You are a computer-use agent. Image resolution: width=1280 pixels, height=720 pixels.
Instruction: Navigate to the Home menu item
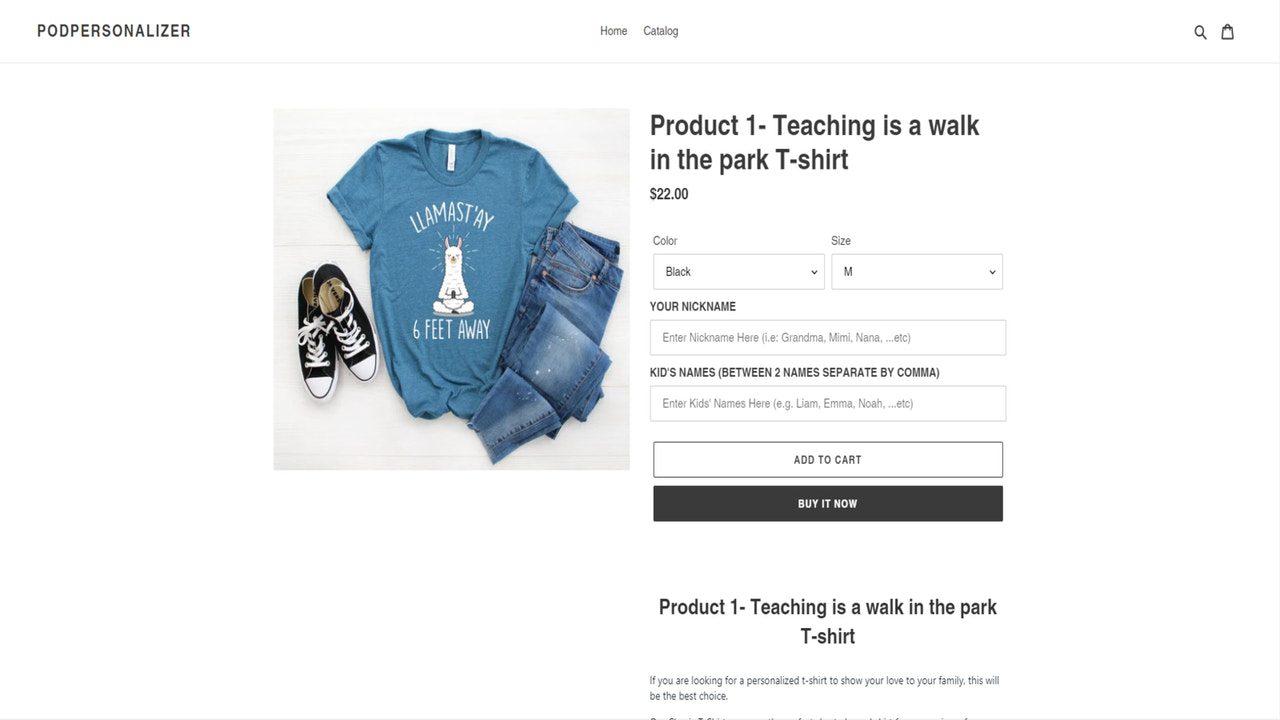613,31
